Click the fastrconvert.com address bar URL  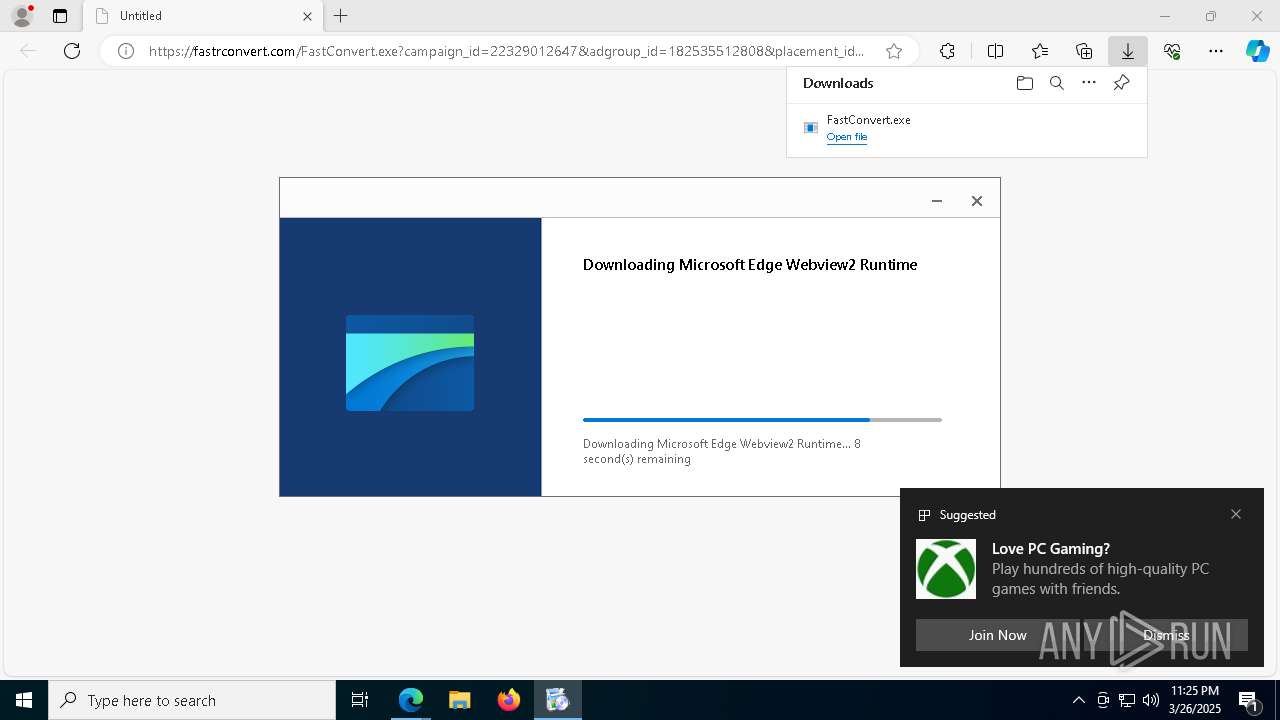[506, 51]
